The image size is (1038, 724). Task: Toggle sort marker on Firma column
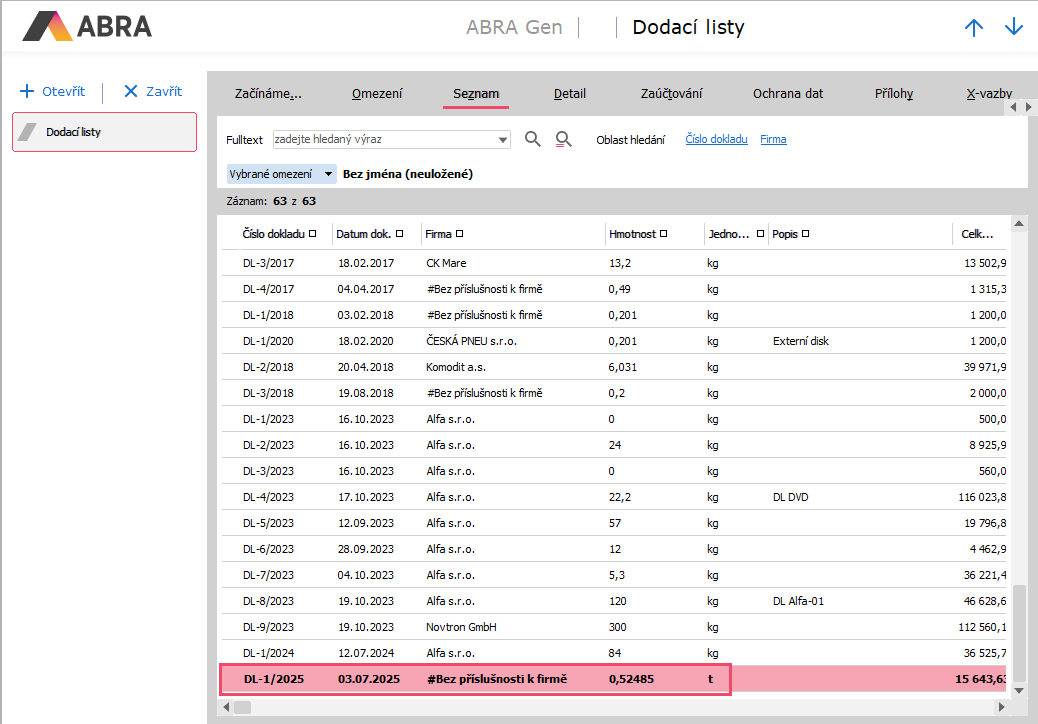459,234
